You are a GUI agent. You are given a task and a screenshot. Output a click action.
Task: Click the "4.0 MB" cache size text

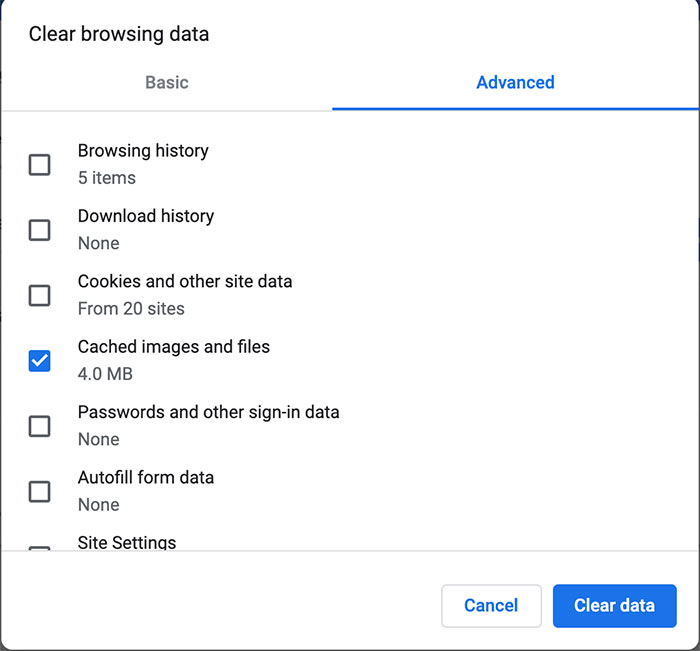tap(105, 374)
